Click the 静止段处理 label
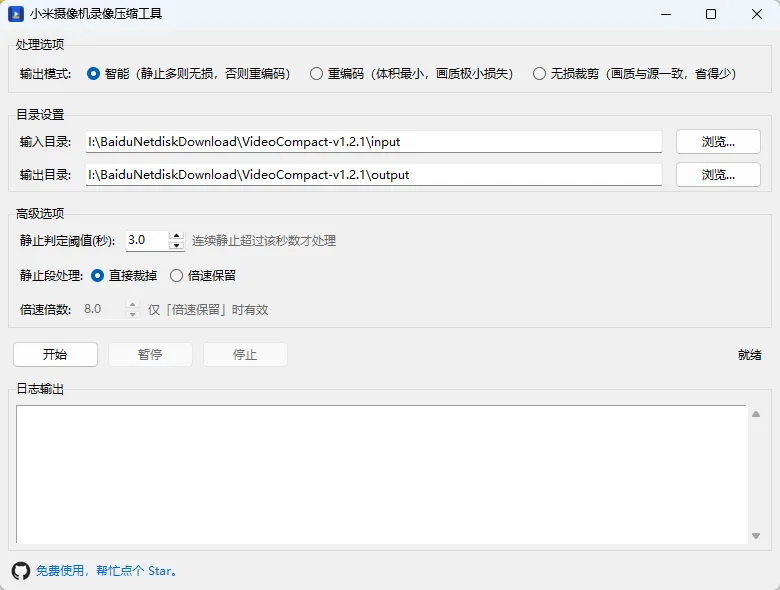Viewport: 780px width, 590px height. (x=51, y=276)
